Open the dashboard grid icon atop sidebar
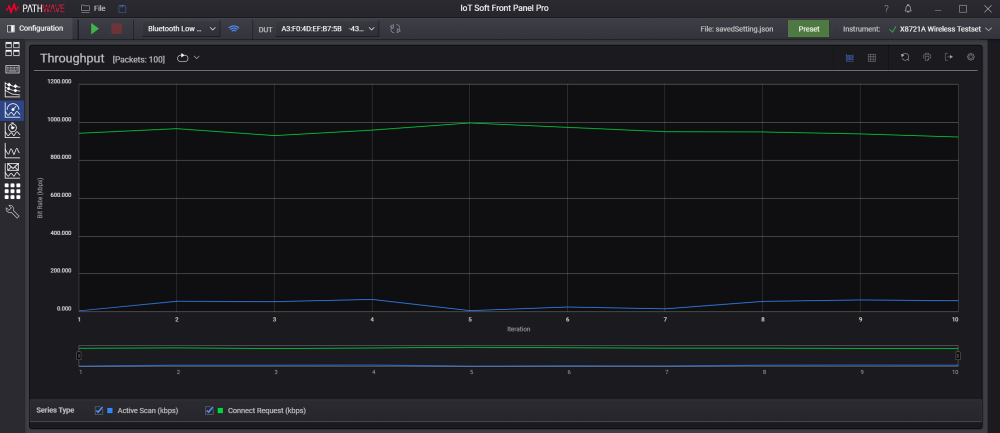The width and height of the screenshot is (1000, 433). tap(13, 49)
